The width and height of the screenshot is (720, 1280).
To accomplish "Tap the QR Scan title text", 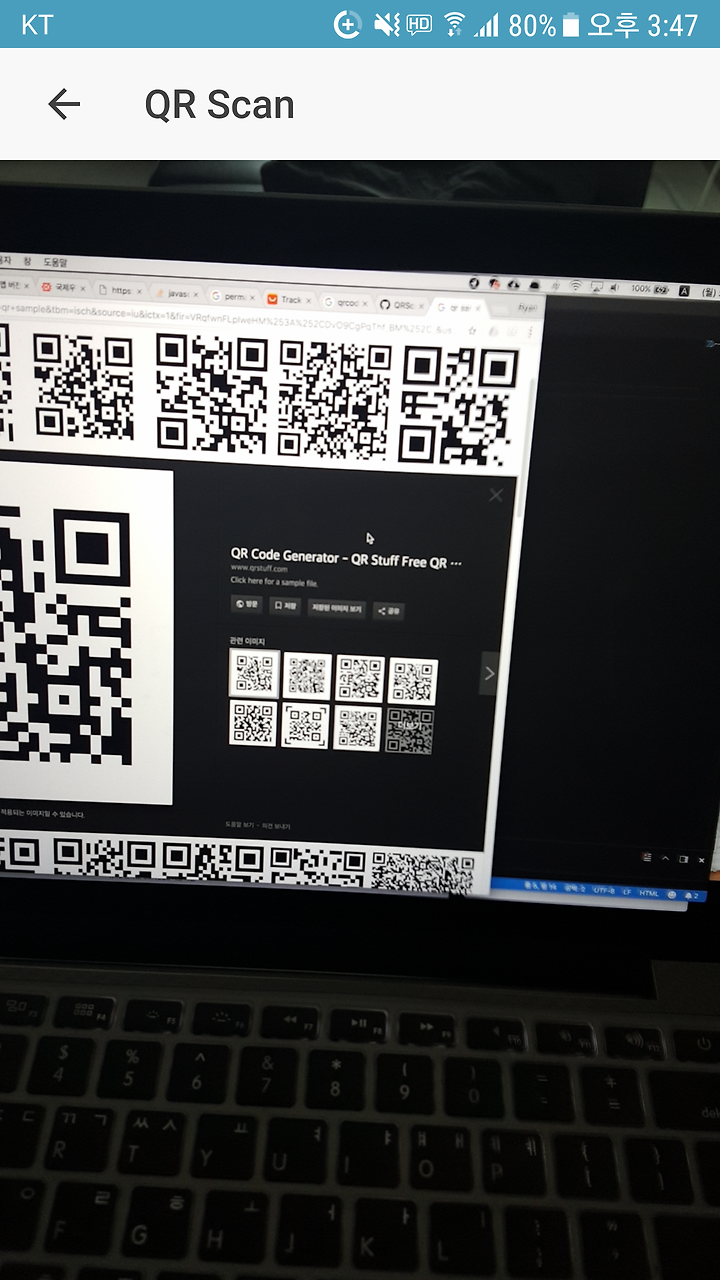I will (x=219, y=105).
